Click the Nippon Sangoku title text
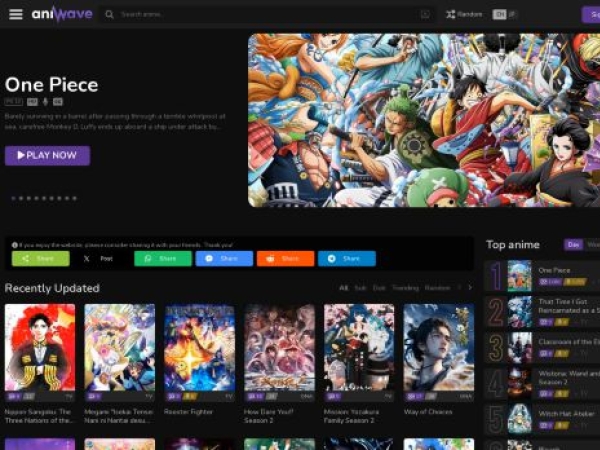 click(38, 416)
